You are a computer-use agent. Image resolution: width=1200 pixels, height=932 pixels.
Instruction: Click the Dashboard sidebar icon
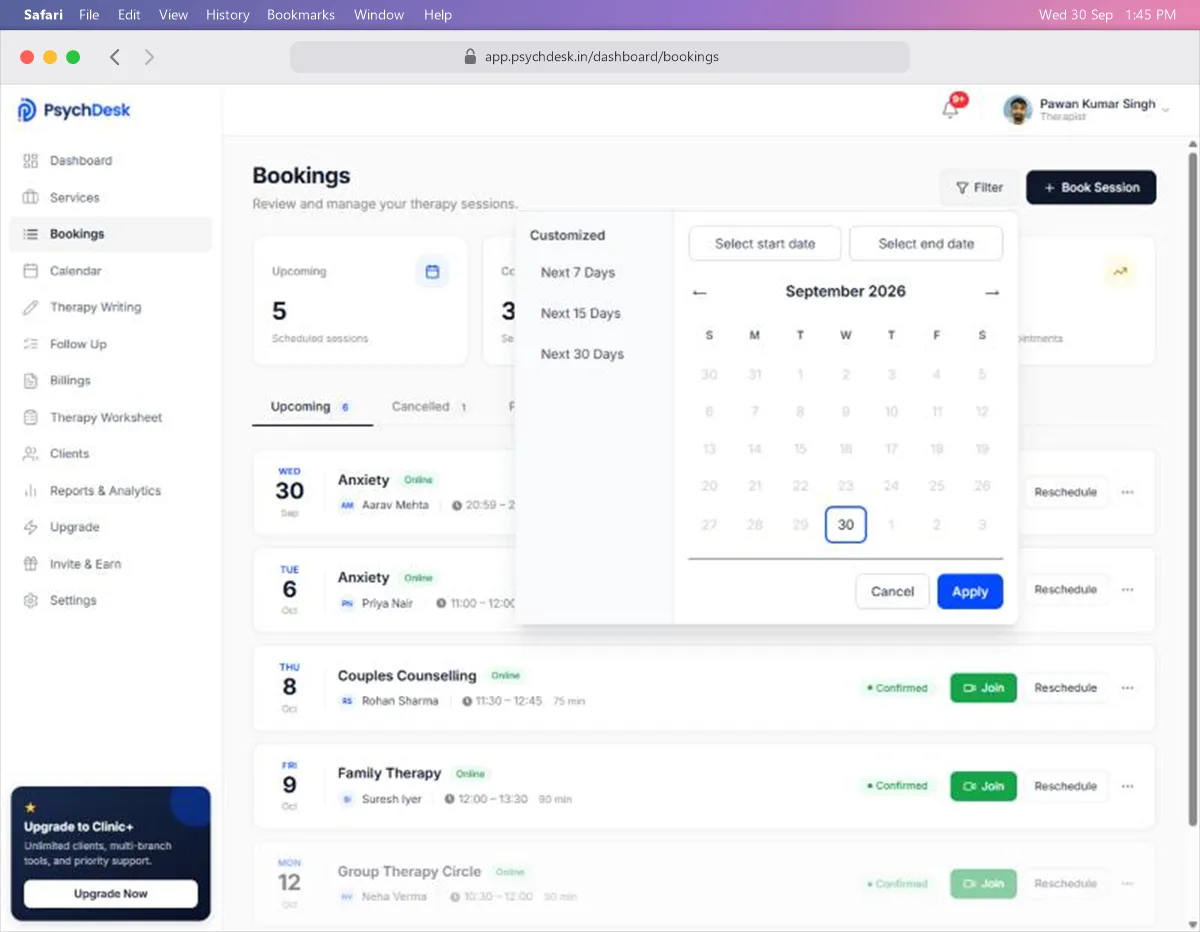click(30, 161)
